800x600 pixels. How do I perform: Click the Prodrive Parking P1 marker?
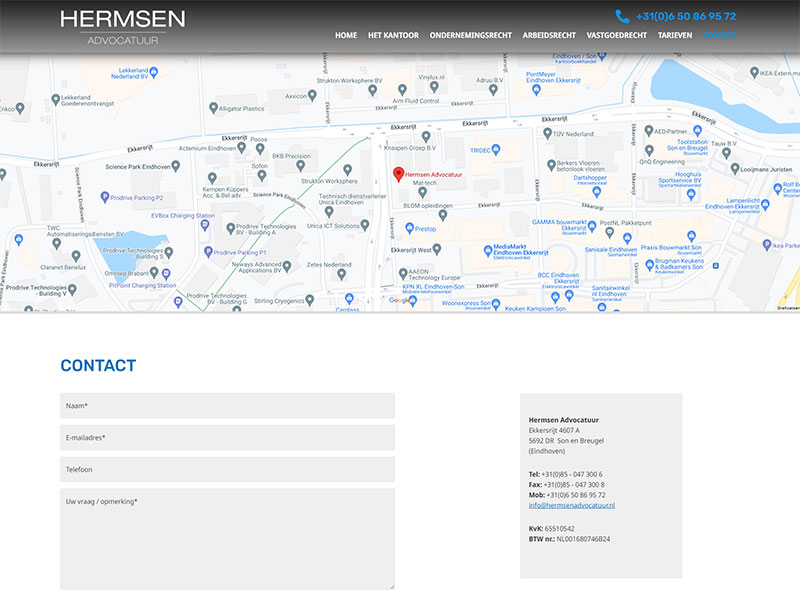tap(208, 252)
